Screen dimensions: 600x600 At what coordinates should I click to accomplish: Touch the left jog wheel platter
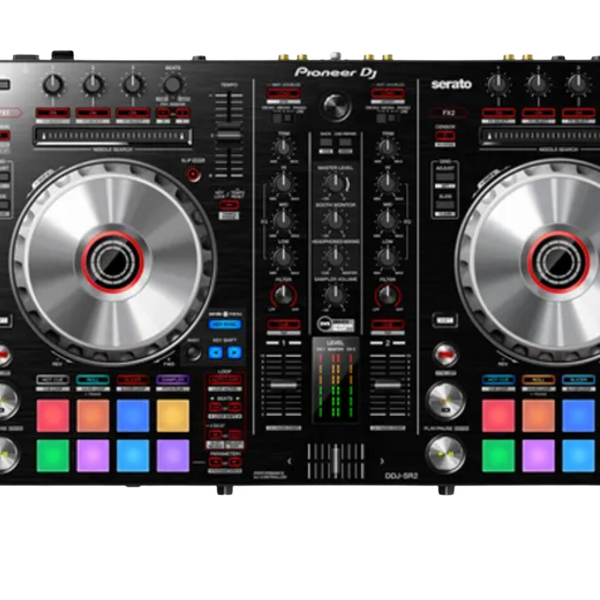(113, 262)
